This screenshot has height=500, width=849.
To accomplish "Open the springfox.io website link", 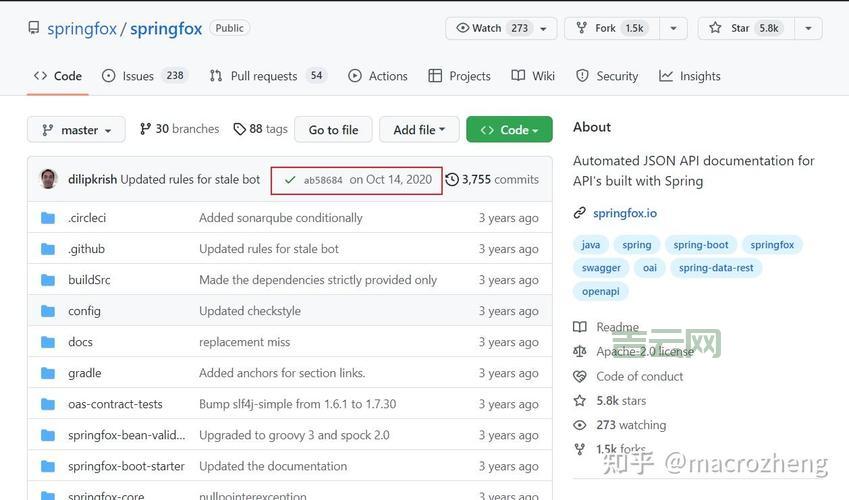I will point(624,213).
